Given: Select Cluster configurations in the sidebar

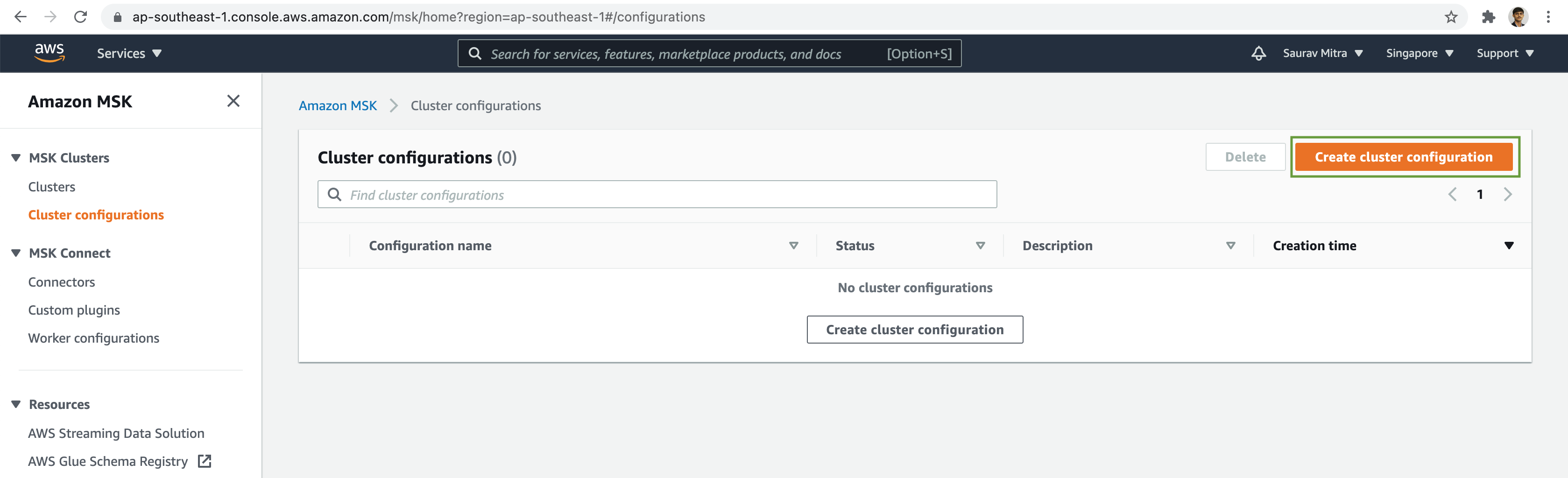Looking at the screenshot, I should 96,215.
